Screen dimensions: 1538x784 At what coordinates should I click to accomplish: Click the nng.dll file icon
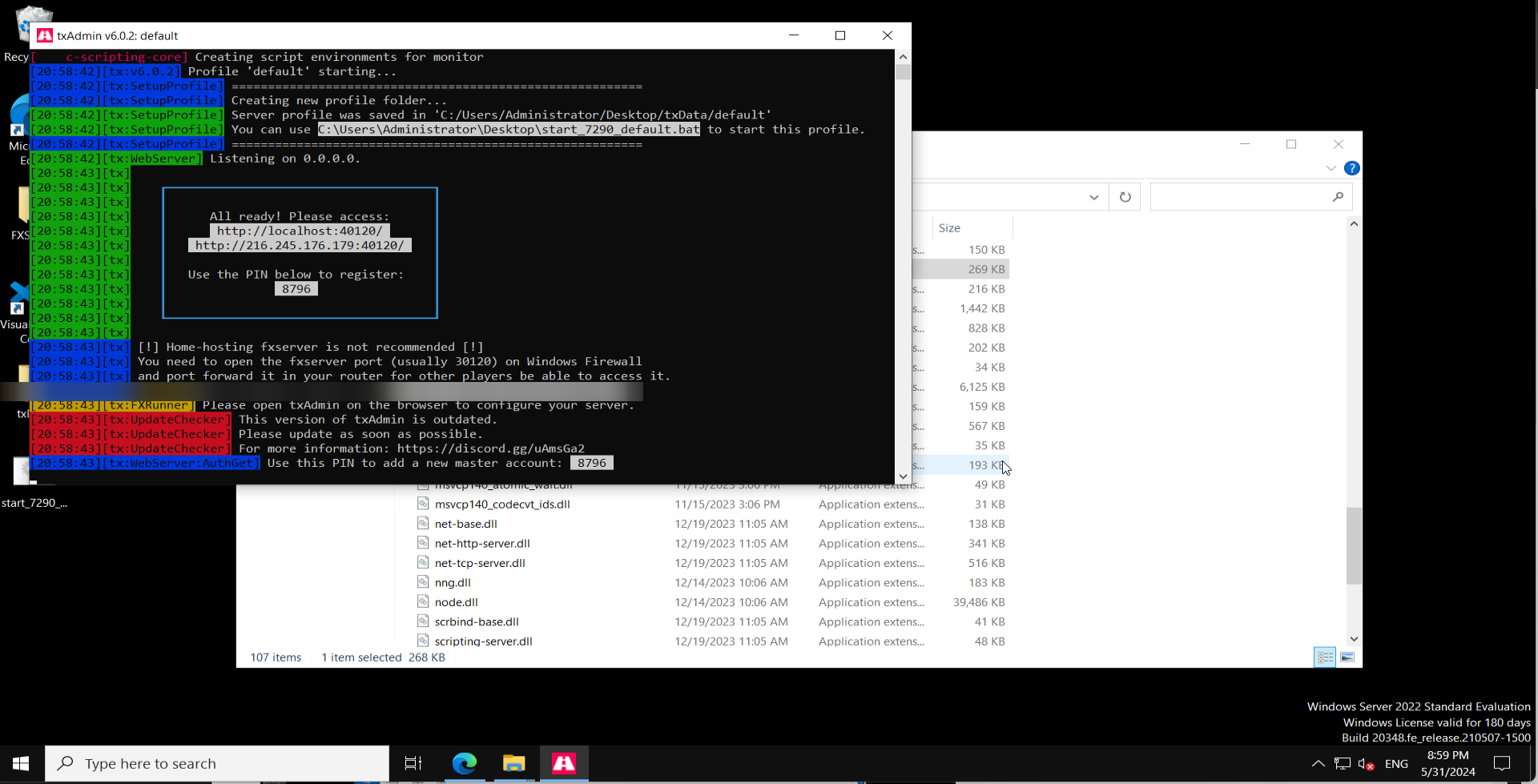[x=423, y=582]
